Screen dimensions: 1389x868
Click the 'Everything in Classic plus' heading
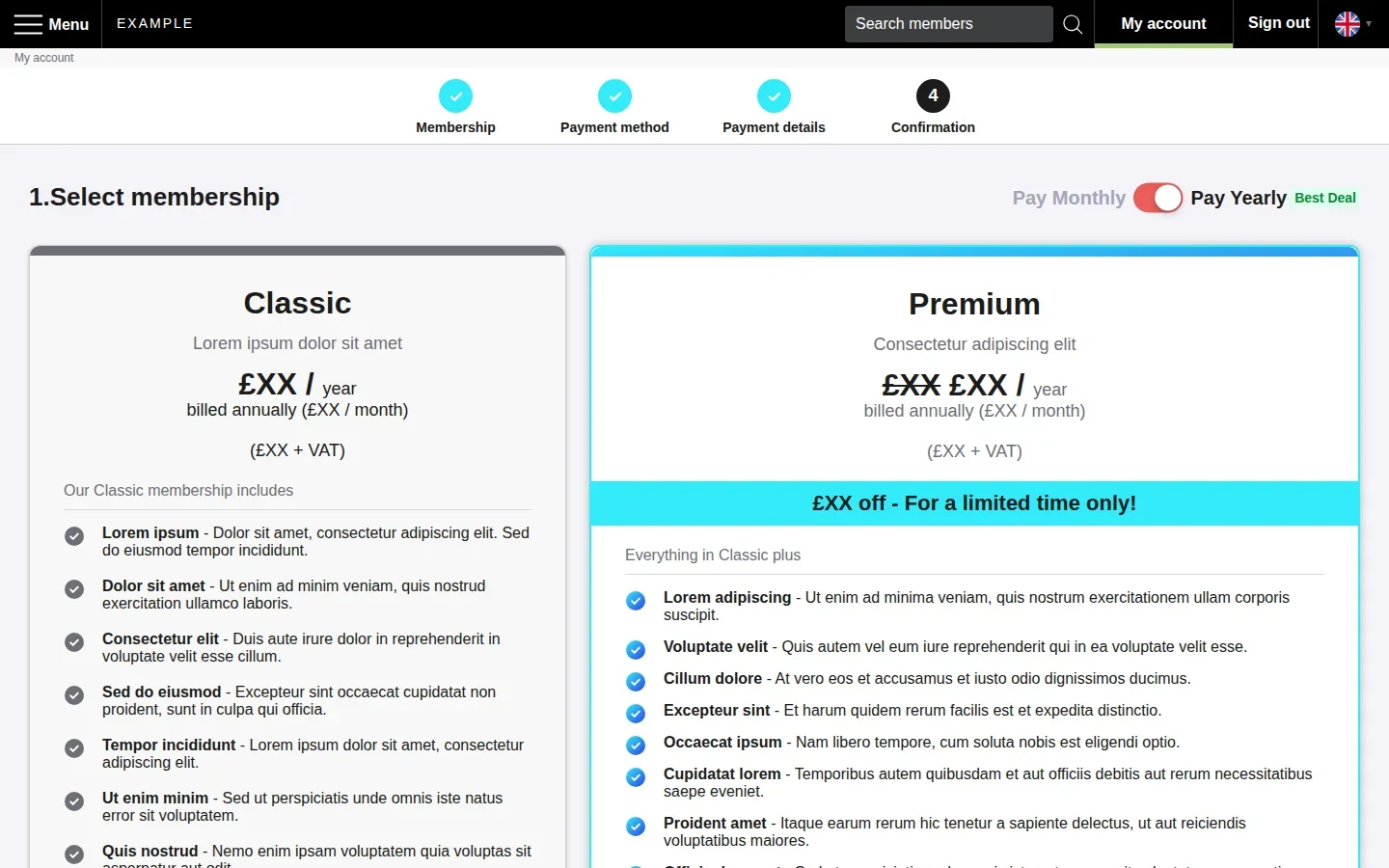click(x=713, y=556)
